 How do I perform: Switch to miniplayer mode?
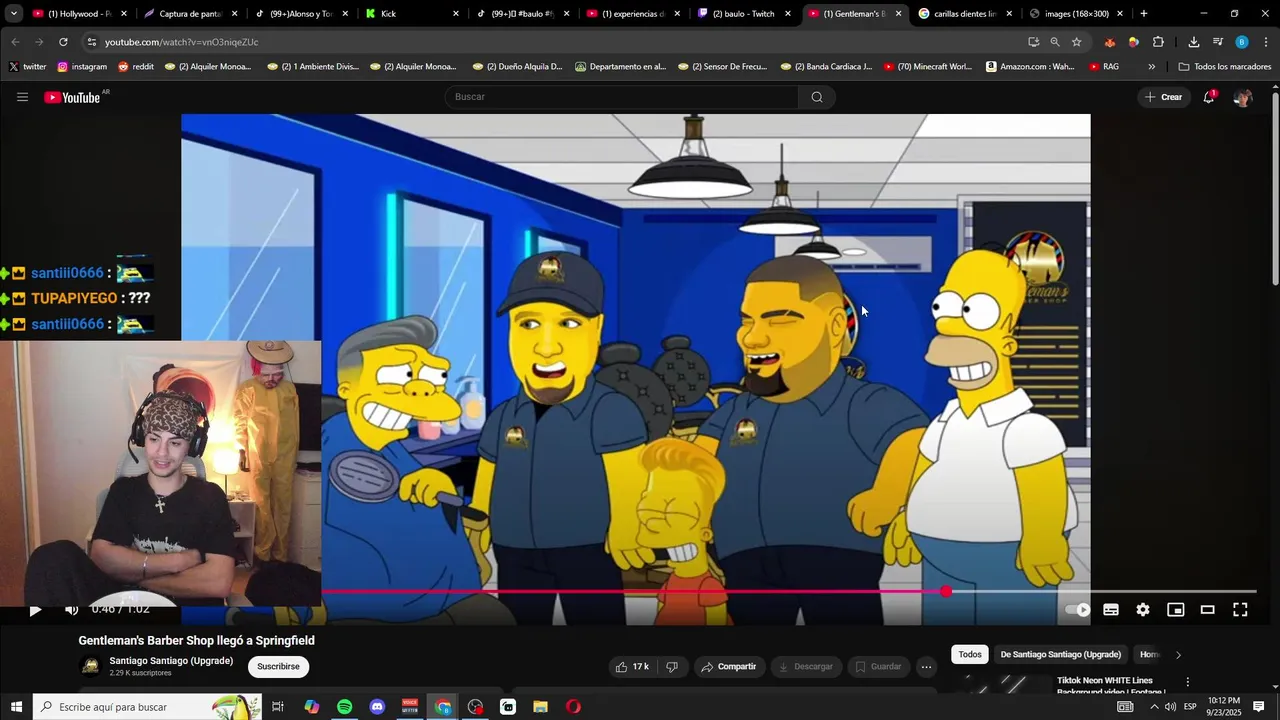tap(1176, 610)
